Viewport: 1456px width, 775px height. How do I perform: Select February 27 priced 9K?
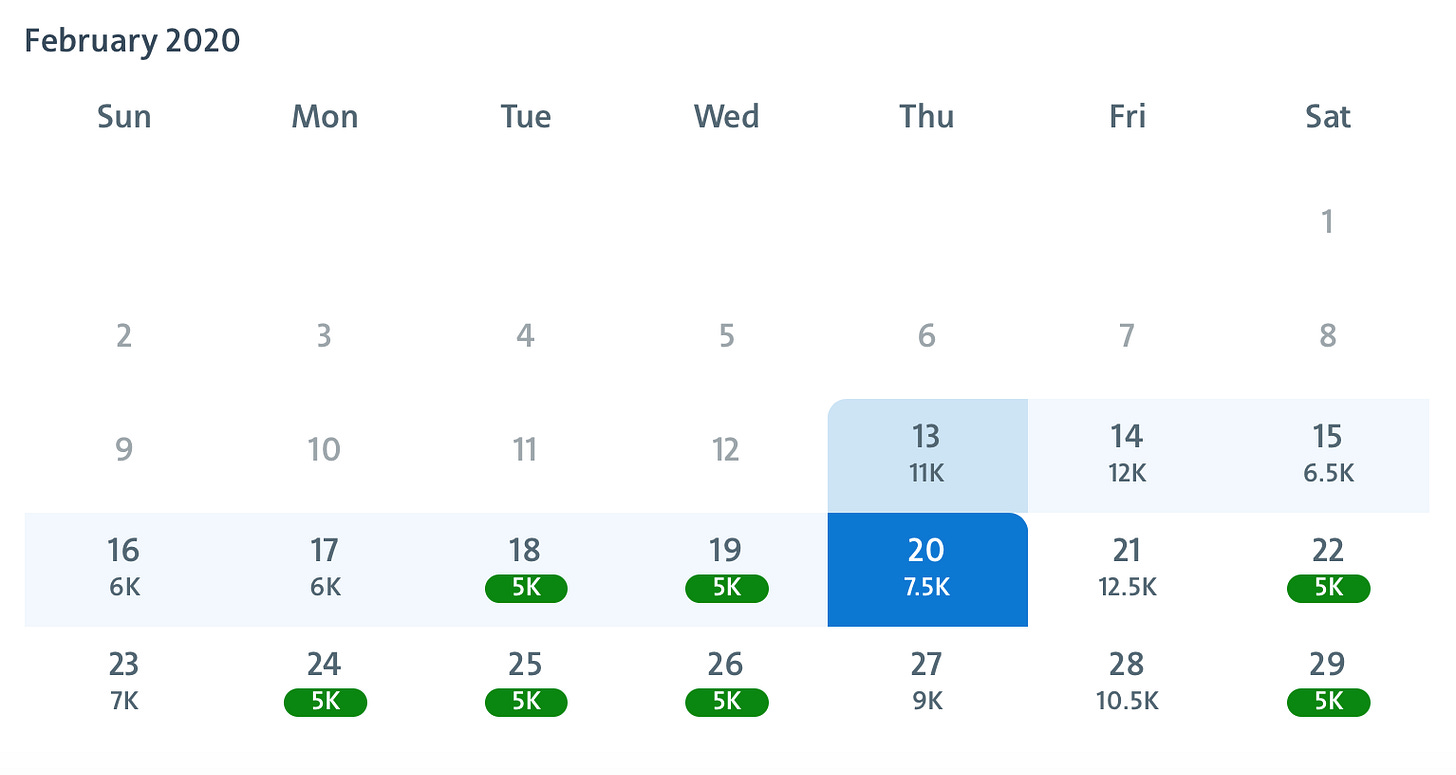point(927,682)
